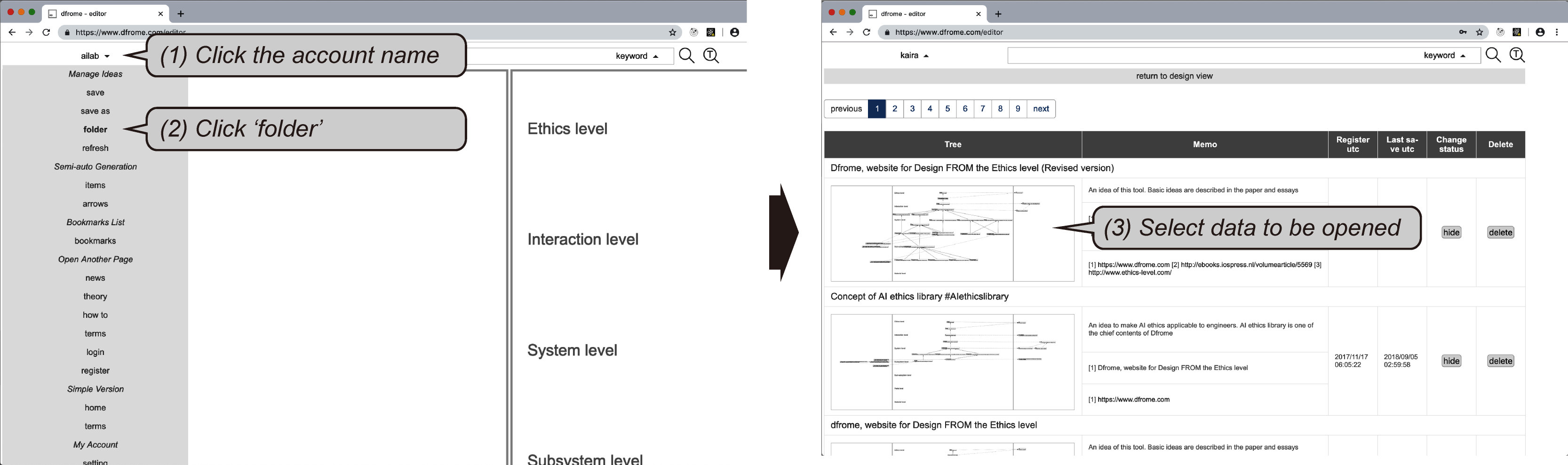Click register date '2017/11/17 06:05:22'
1568x465 pixels.
point(1351,361)
